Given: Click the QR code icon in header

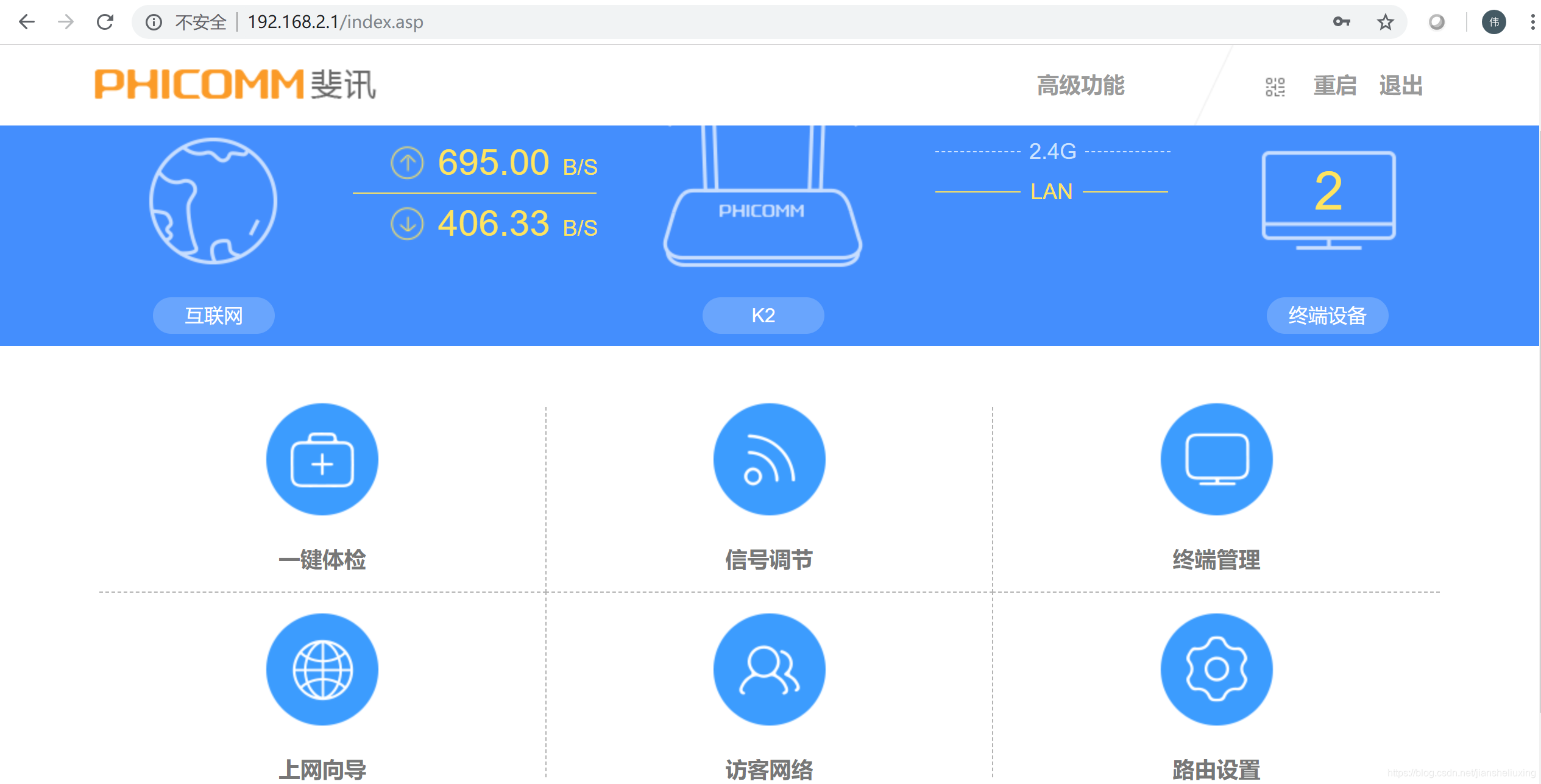Looking at the screenshot, I should pyautogui.click(x=1275, y=87).
